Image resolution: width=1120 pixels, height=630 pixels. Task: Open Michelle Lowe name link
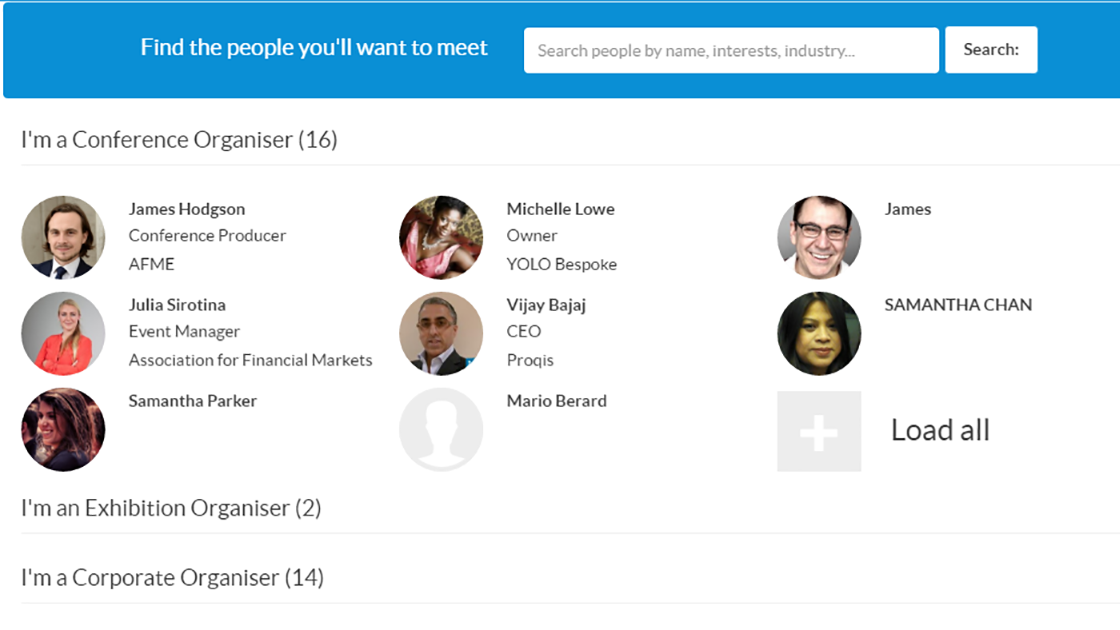(x=560, y=209)
